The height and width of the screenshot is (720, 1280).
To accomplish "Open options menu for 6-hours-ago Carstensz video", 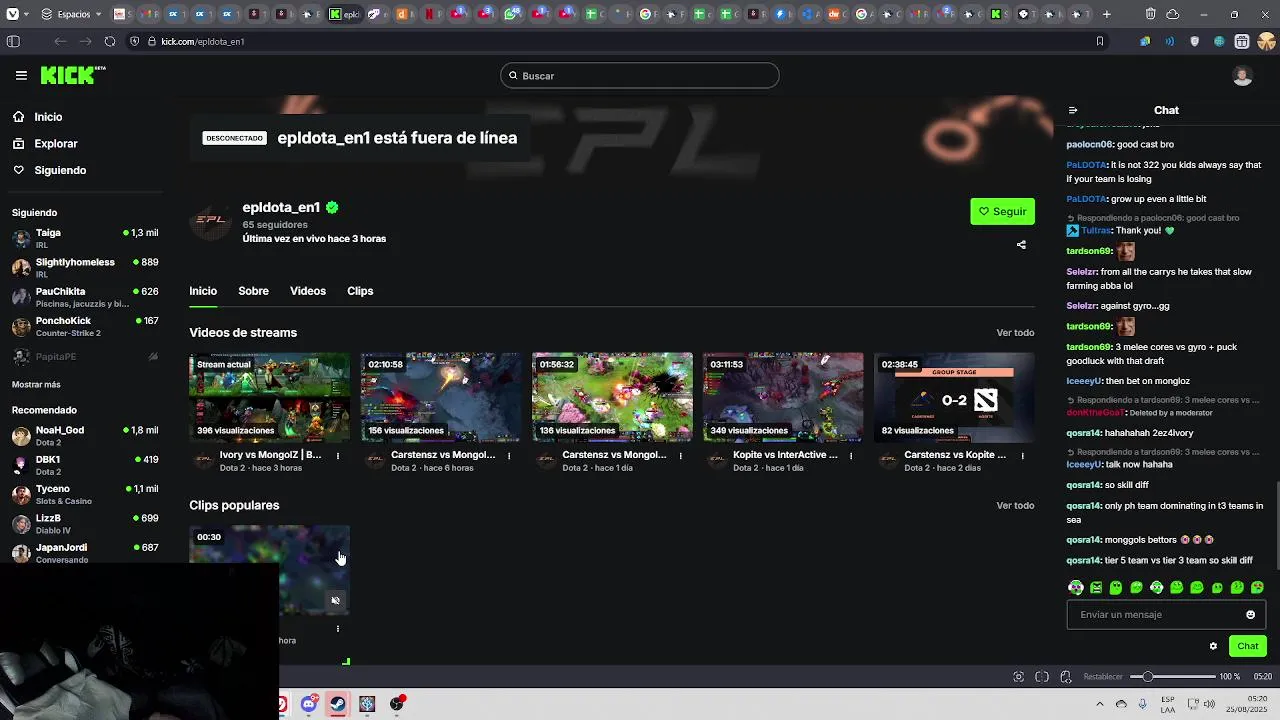I will [509, 456].
